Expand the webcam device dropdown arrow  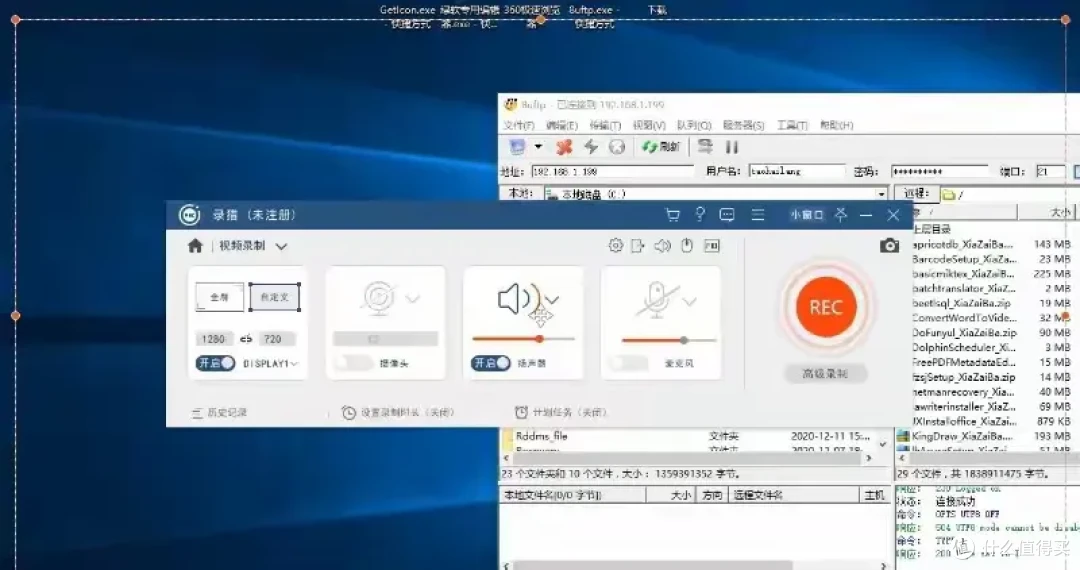[x=413, y=299]
